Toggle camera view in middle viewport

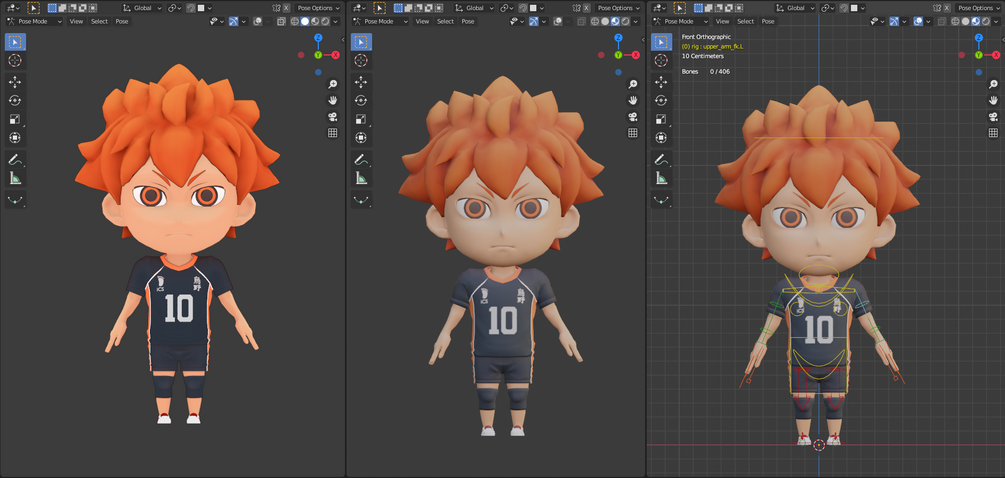(x=633, y=116)
